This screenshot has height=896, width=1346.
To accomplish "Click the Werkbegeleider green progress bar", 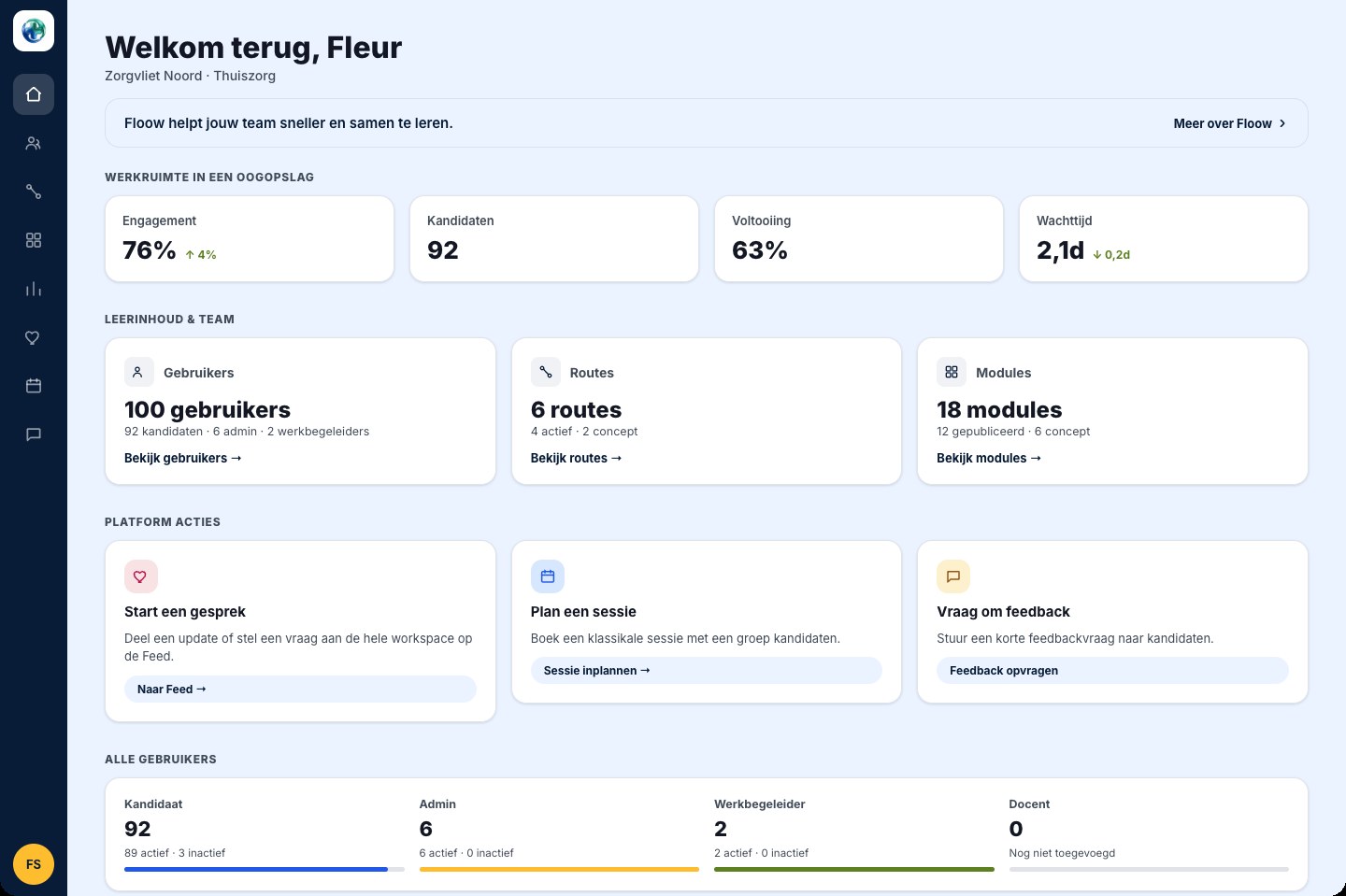I will click(854, 869).
